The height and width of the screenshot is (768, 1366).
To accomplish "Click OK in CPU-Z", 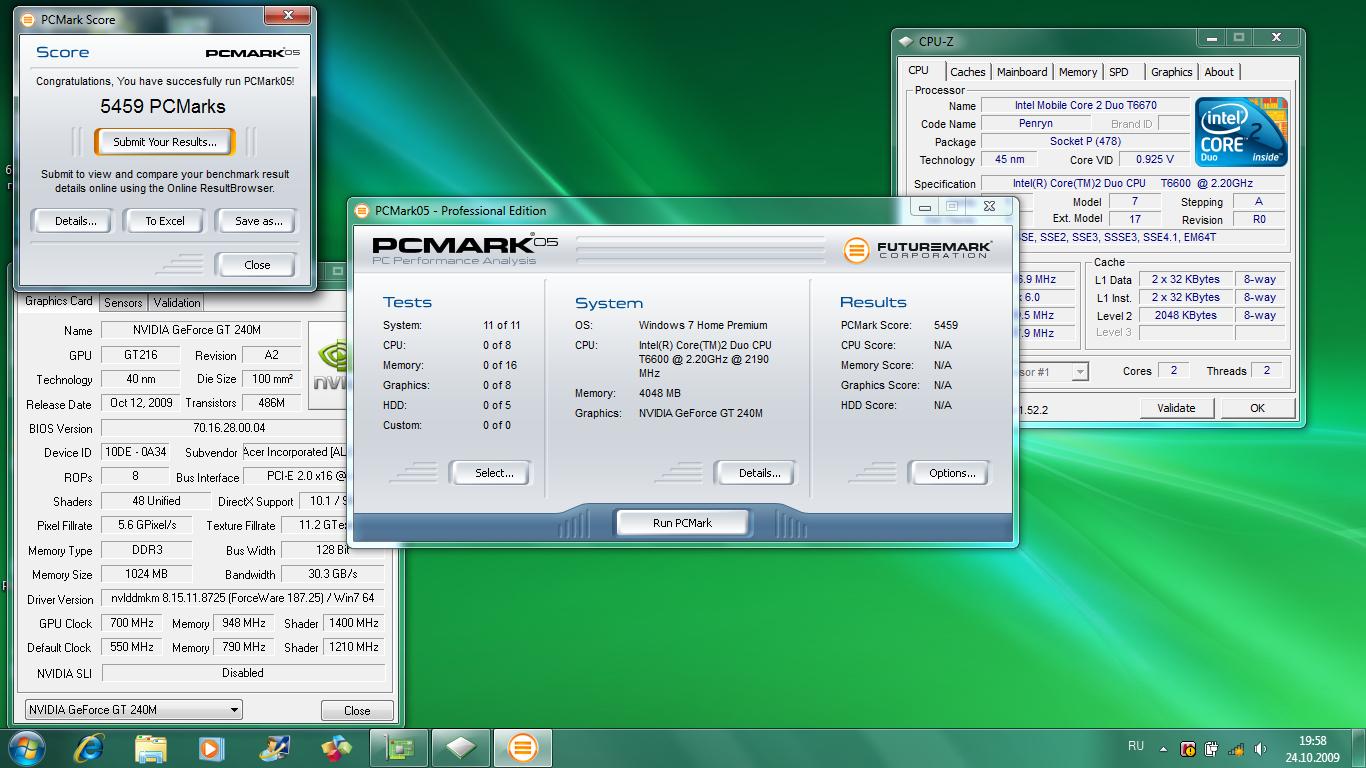I will point(1257,408).
